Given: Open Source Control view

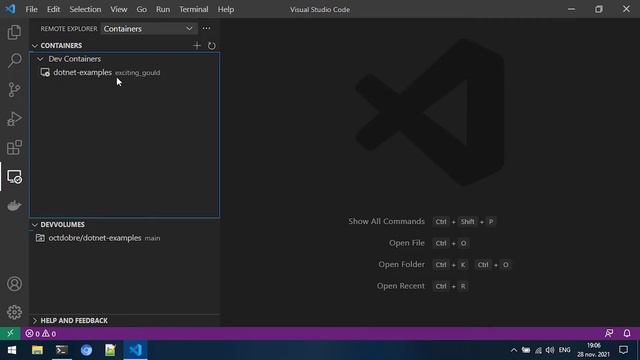Looking at the screenshot, I should [14, 90].
